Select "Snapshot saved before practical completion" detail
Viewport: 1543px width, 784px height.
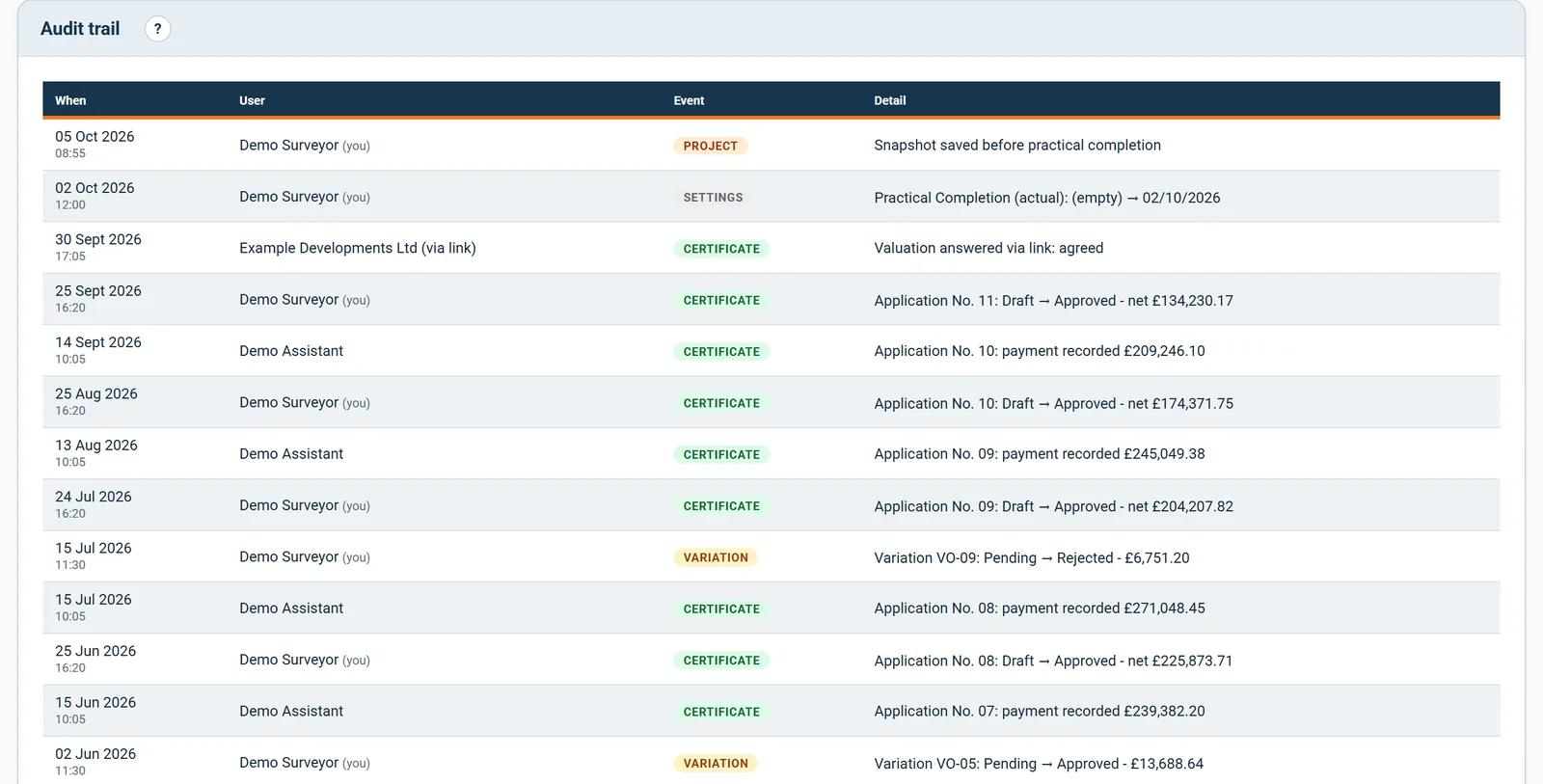click(1017, 146)
